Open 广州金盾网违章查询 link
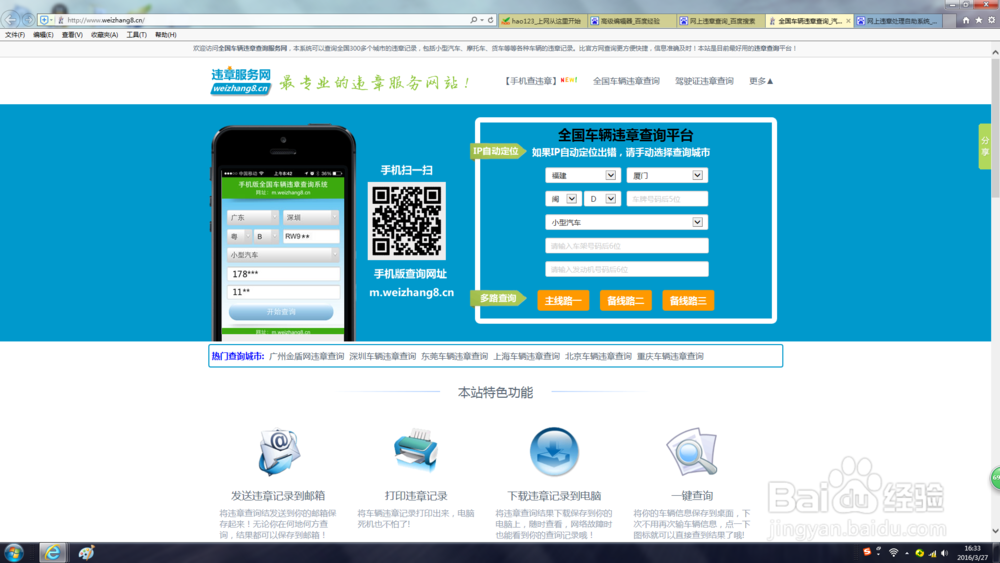This screenshot has width=1000, height=563. [x=307, y=356]
